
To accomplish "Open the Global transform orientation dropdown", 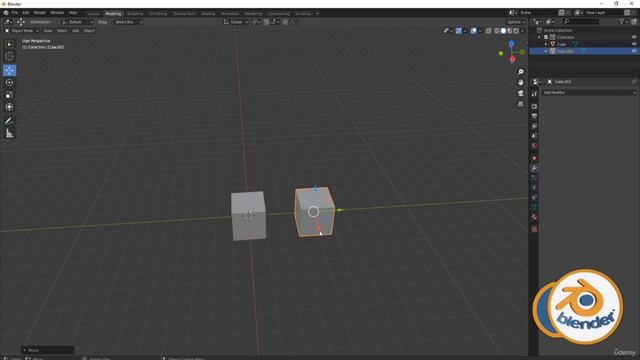I will point(236,22).
